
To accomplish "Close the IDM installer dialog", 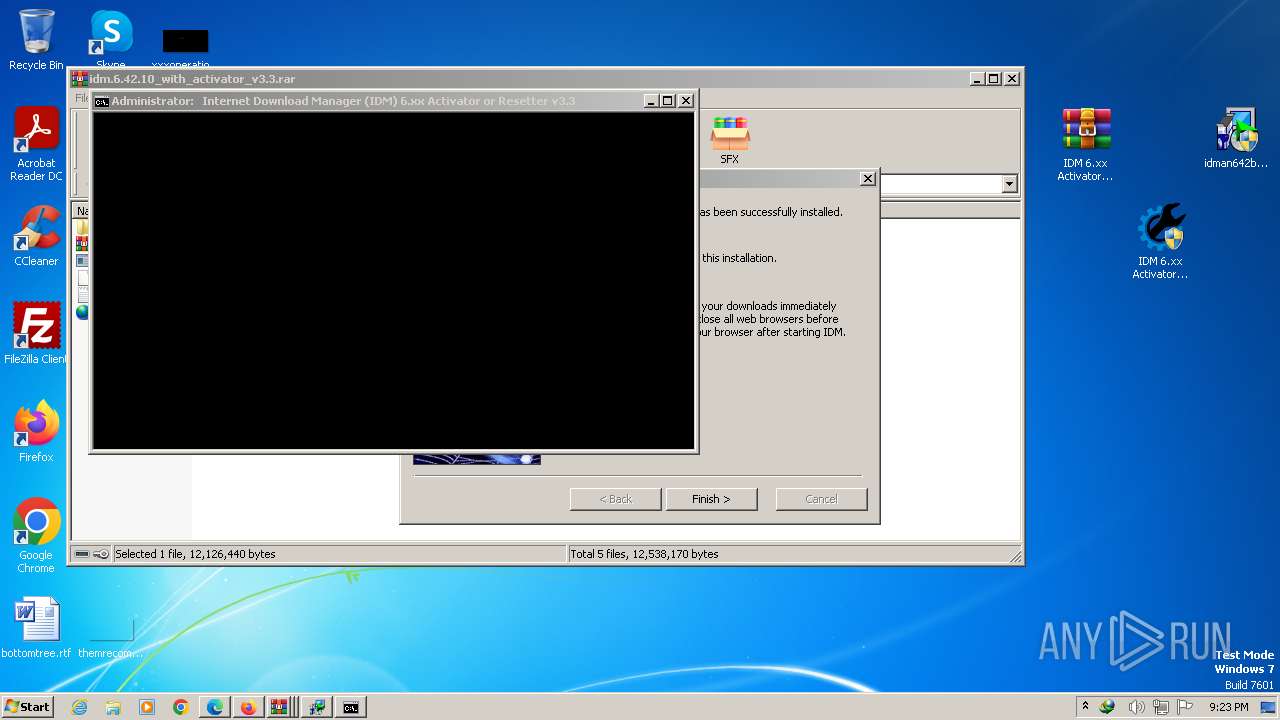I will (x=867, y=178).
